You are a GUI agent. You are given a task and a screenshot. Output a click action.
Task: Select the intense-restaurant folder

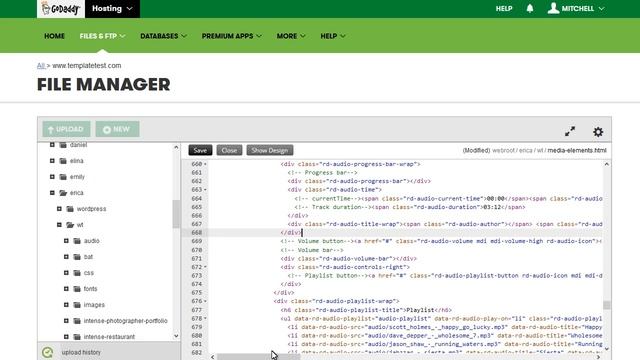click(x=109, y=337)
